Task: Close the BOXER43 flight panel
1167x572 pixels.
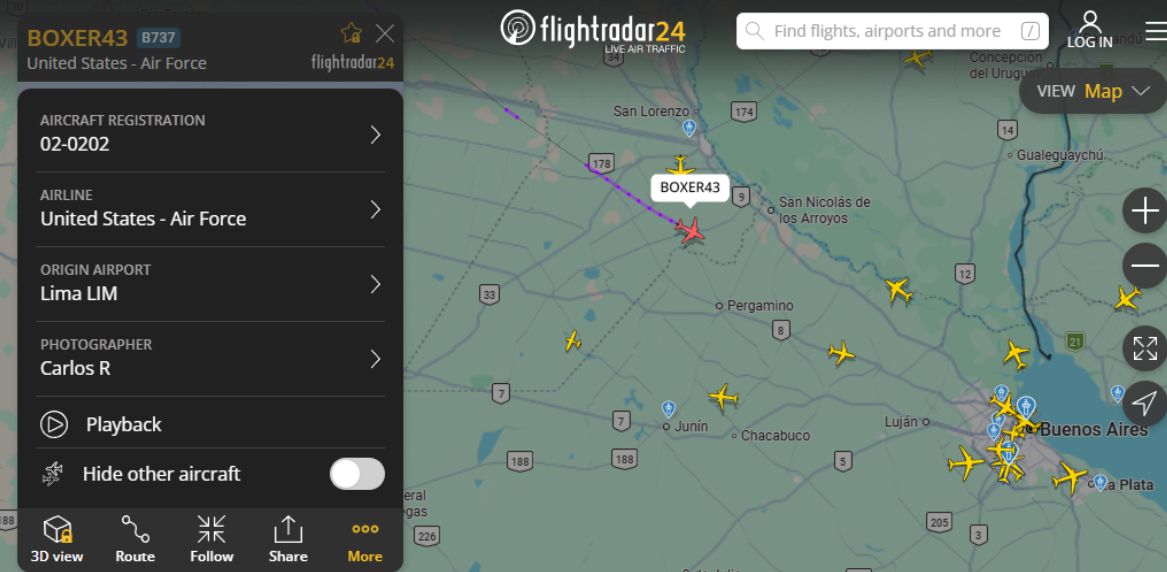Action: pyautogui.click(x=385, y=33)
